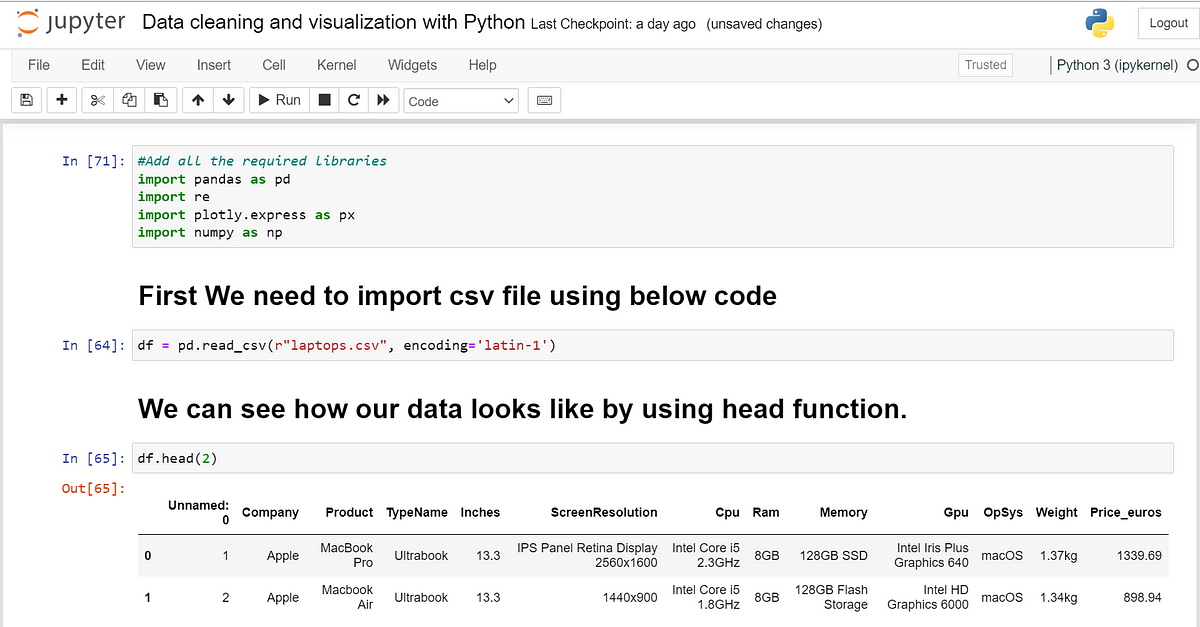Image resolution: width=1200 pixels, height=627 pixels.
Task: Open command palette keyboard icon
Action: pos(544,100)
